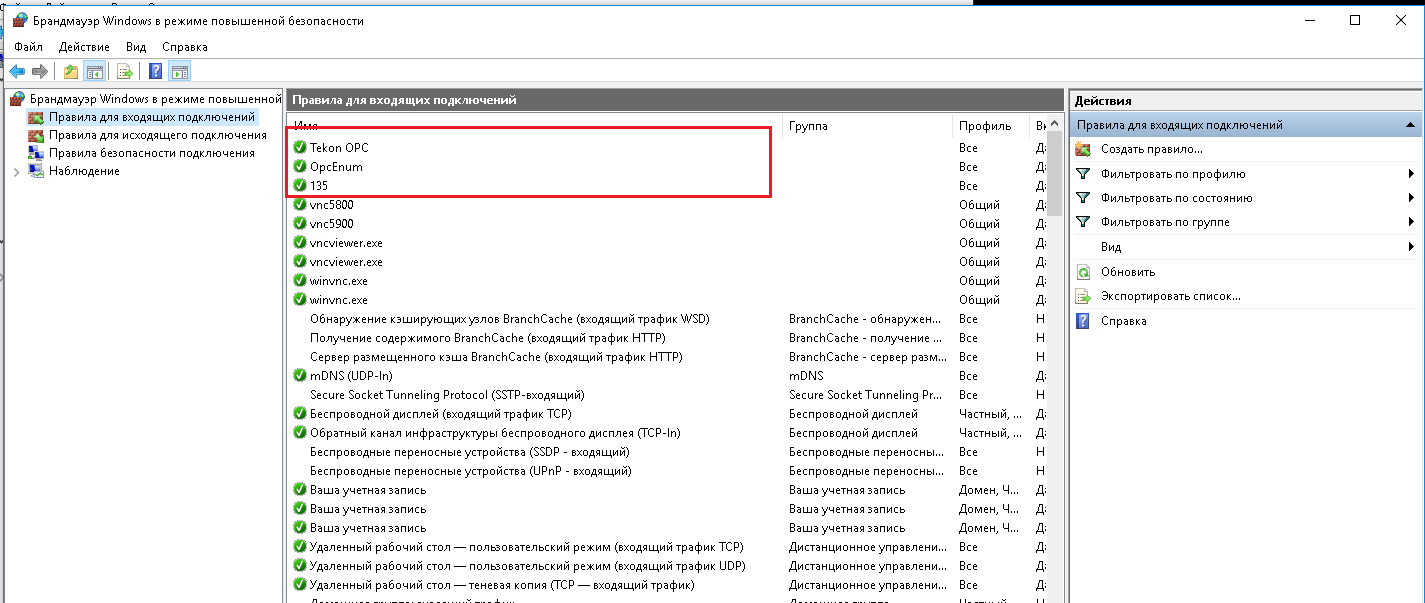Select Правила для исходящего подключения tree node
Screen dimensions: 1425x603
[x=157, y=135]
